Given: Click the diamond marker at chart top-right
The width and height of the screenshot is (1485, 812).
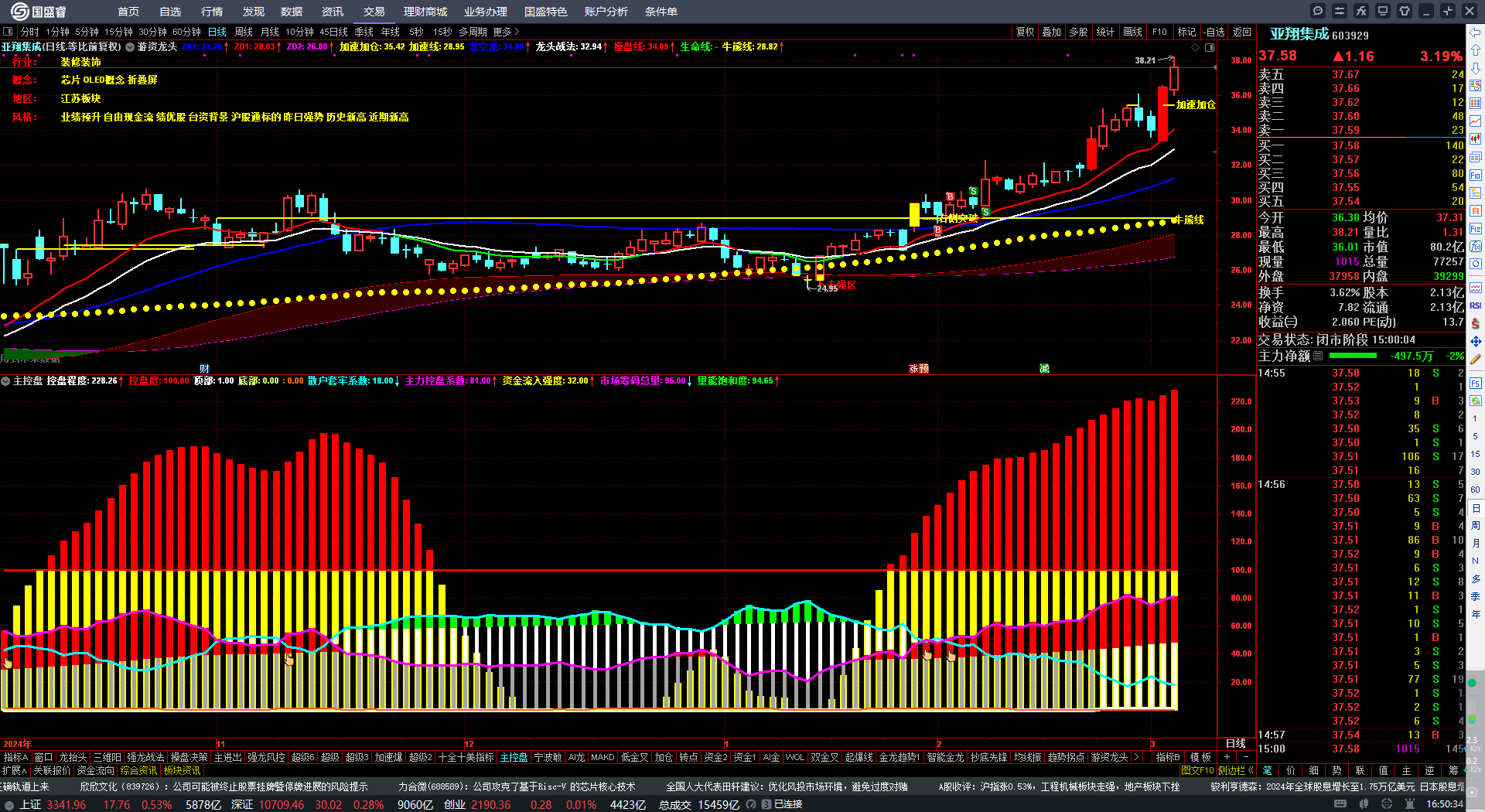Looking at the screenshot, I should 1196,47.
